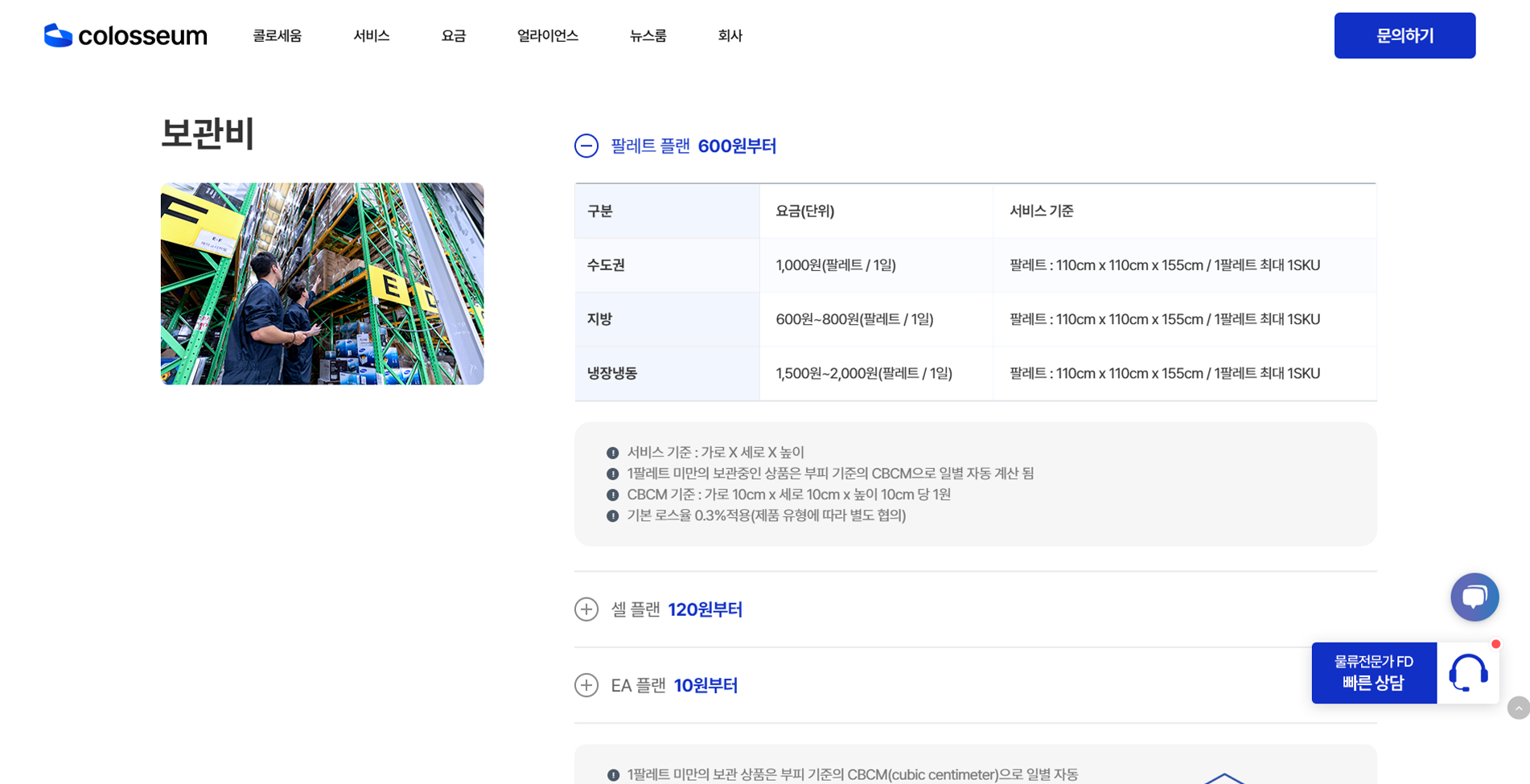Image resolution: width=1530 pixels, height=784 pixels.
Task: Open the 뉴스룸 navigation item
Action: tap(648, 35)
